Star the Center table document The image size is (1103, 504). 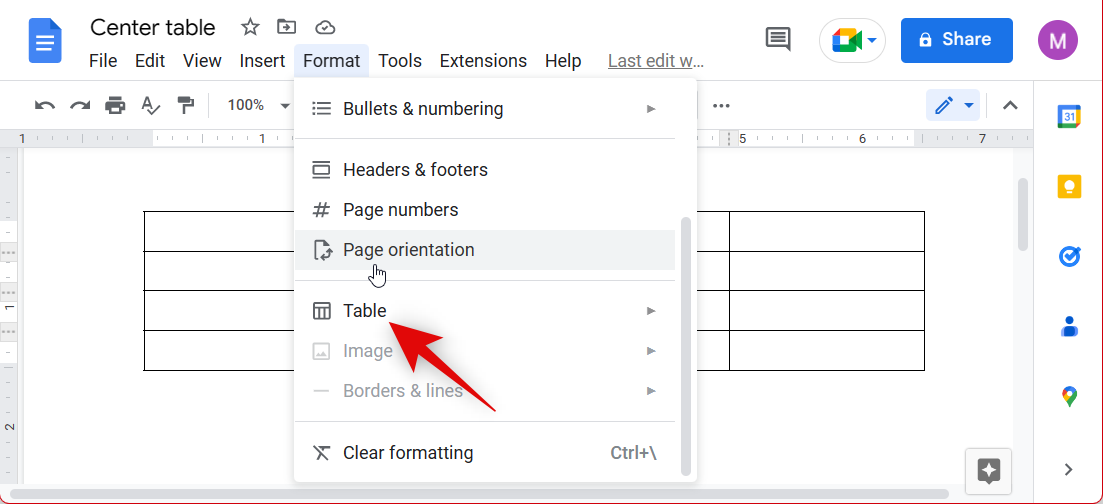click(x=251, y=27)
